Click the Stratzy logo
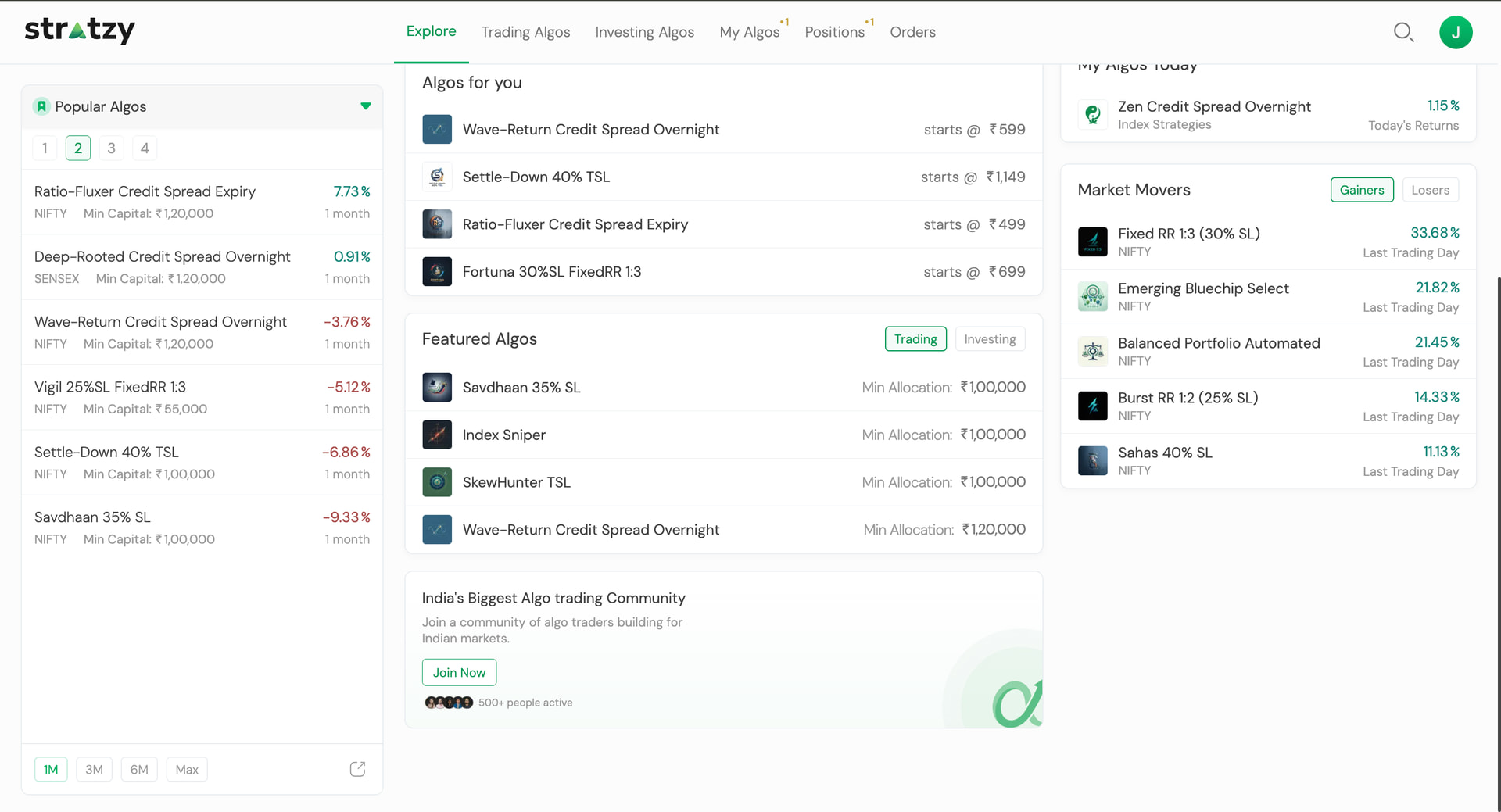1501x812 pixels. coord(80,30)
